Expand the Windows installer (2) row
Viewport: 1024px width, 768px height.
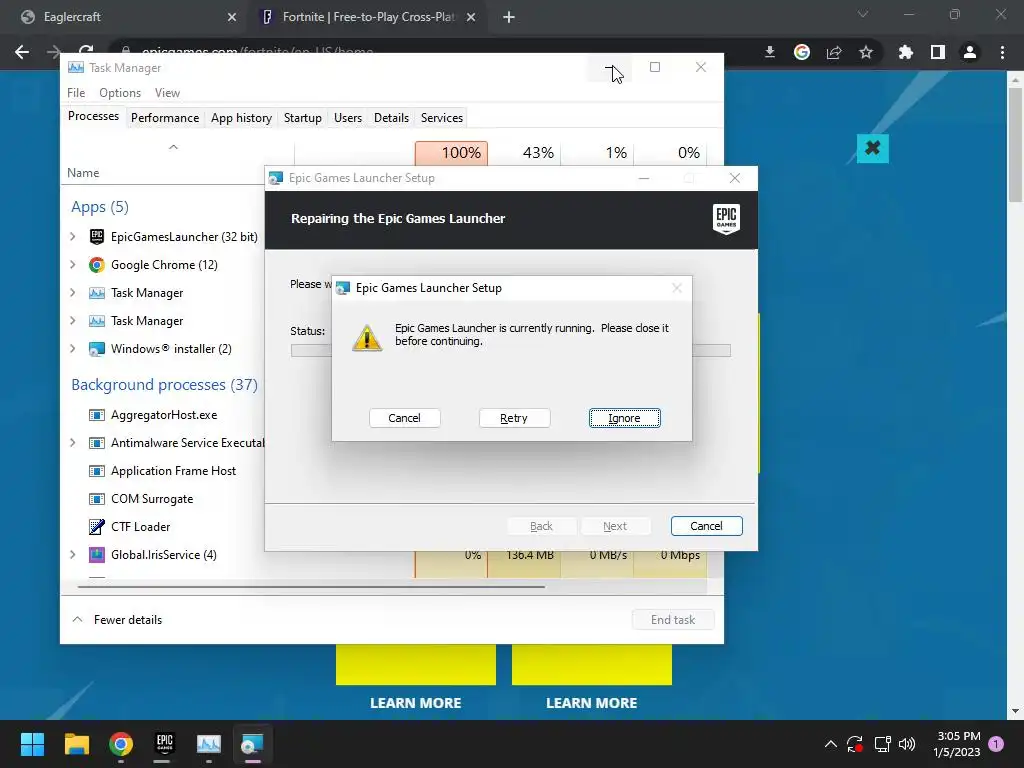pyautogui.click(x=72, y=349)
